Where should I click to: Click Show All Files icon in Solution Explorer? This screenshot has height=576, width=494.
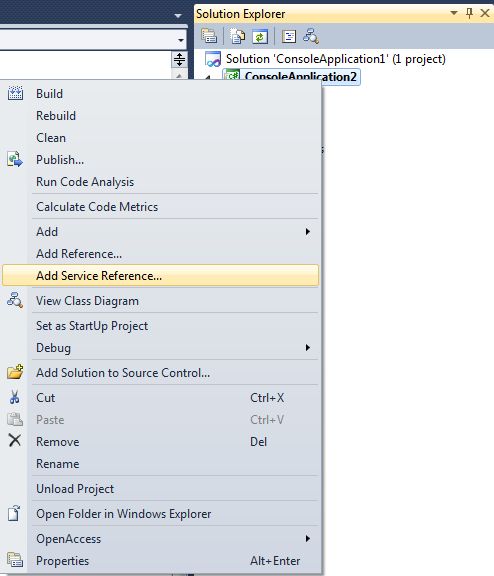(x=237, y=36)
